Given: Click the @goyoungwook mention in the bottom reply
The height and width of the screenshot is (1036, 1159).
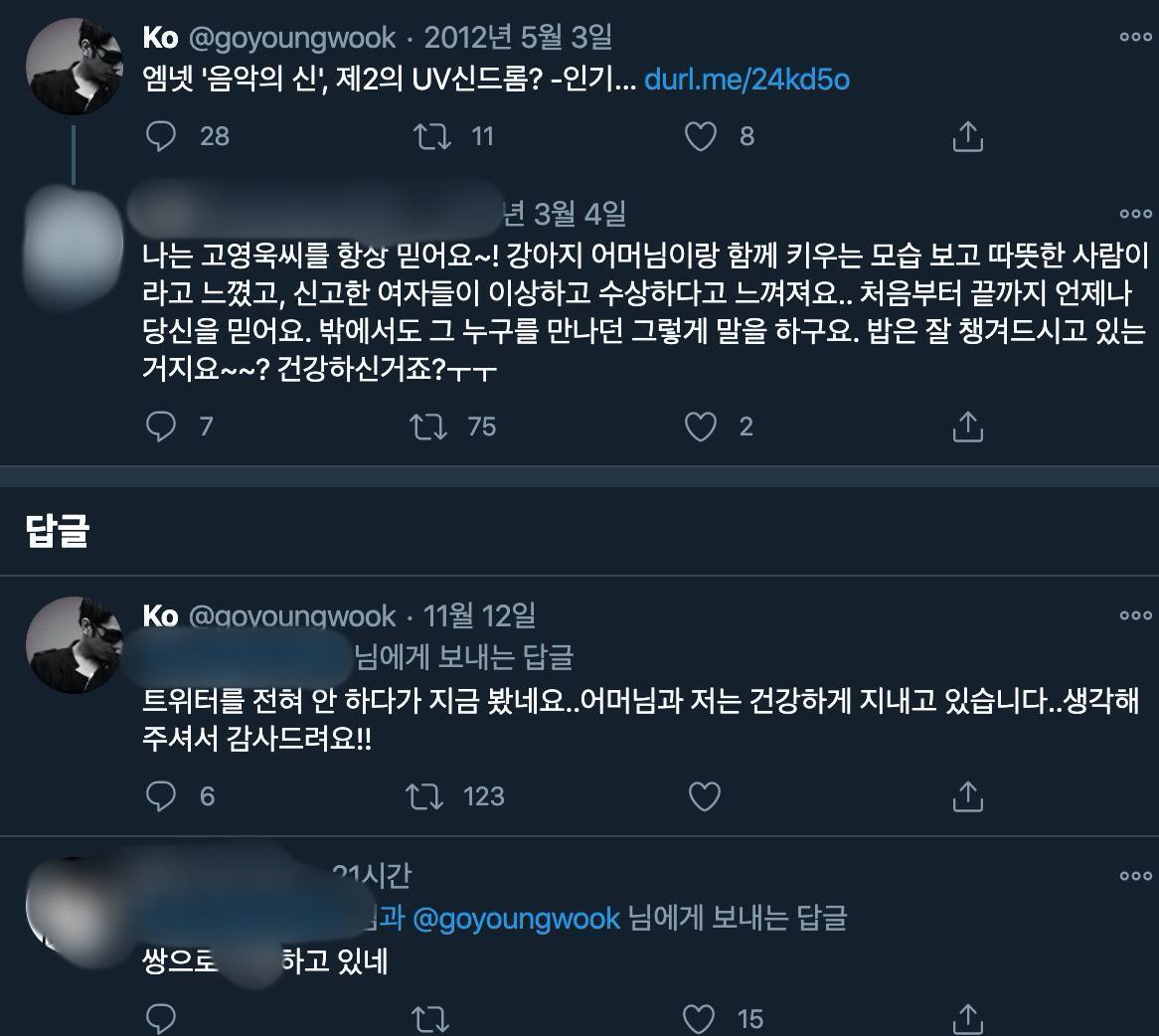Looking at the screenshot, I should [x=516, y=919].
